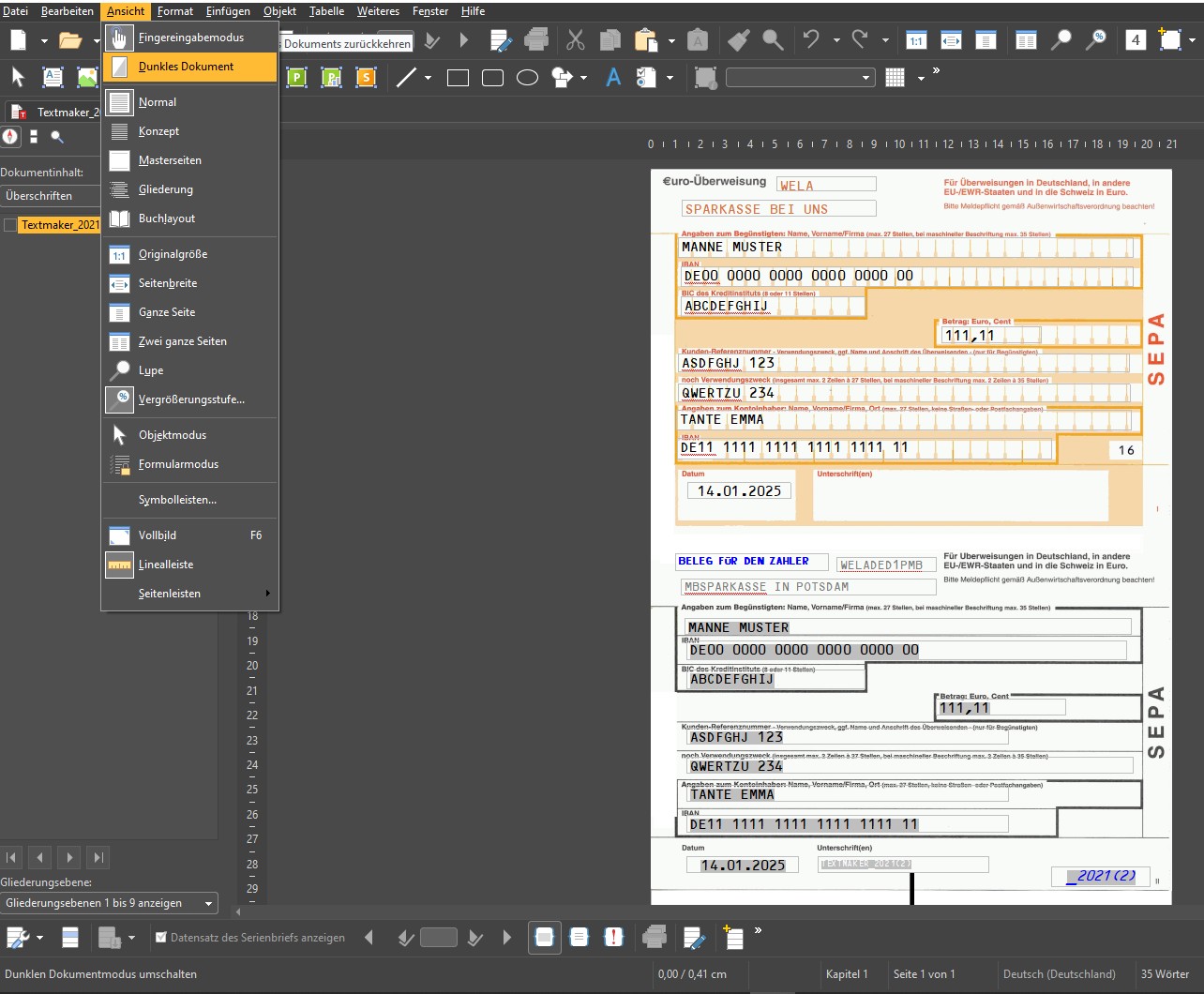This screenshot has width=1204, height=994.
Task: Click Originalgröße zoom option
Action: (x=189, y=254)
